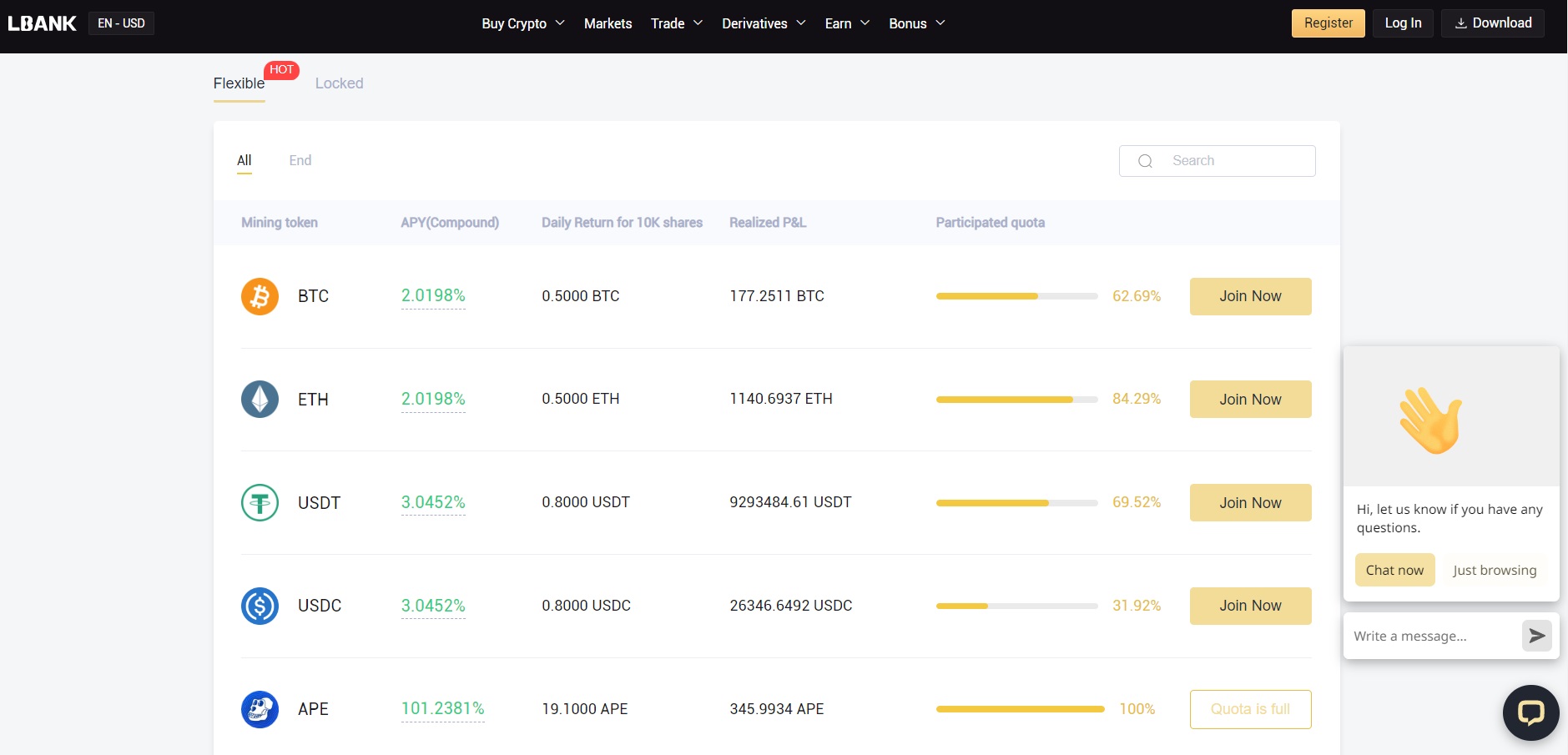This screenshot has width=1568, height=755.
Task: Expand the Earn dropdown menu
Action: tap(847, 23)
